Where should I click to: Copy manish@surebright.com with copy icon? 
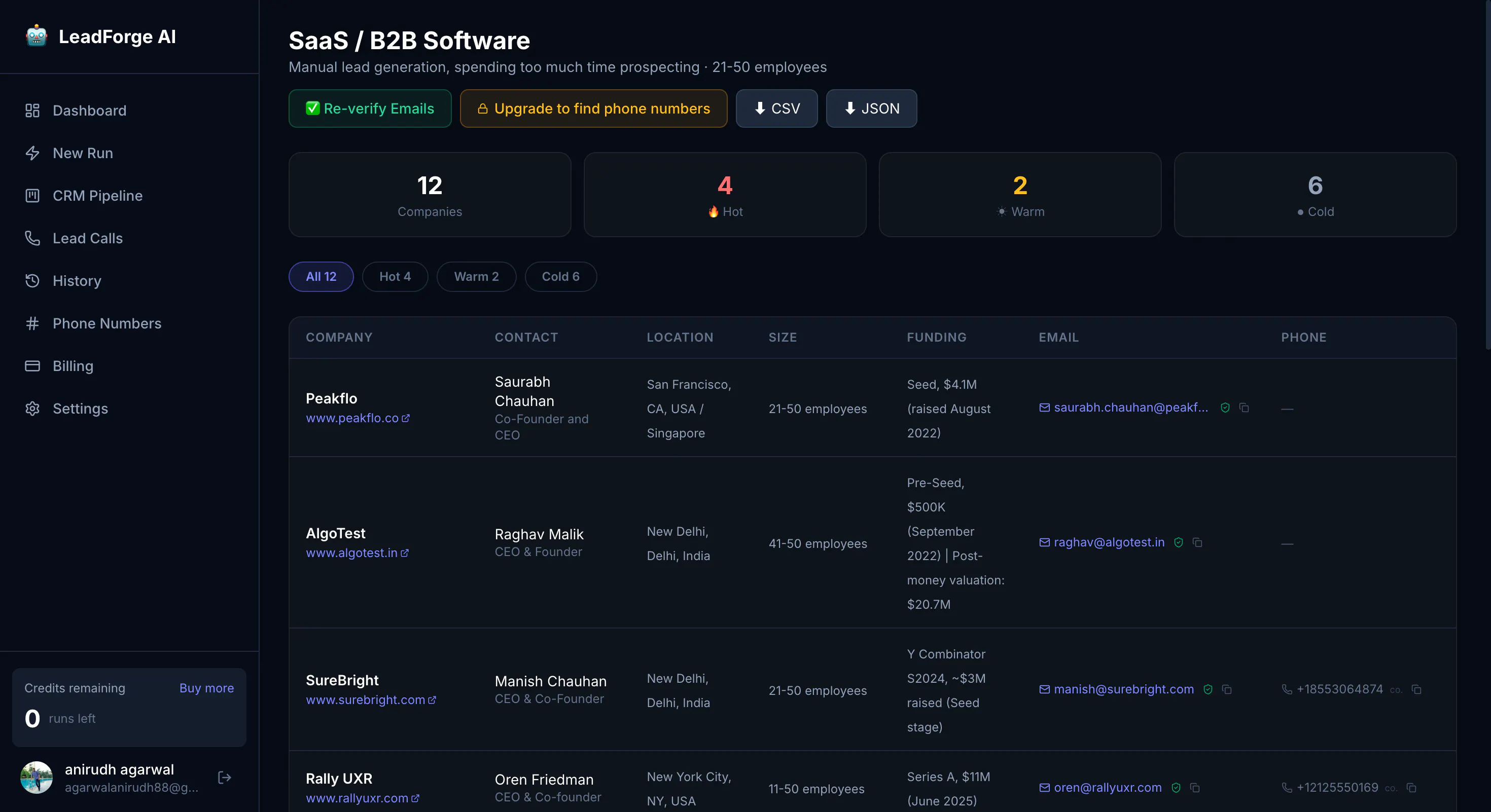1226,689
